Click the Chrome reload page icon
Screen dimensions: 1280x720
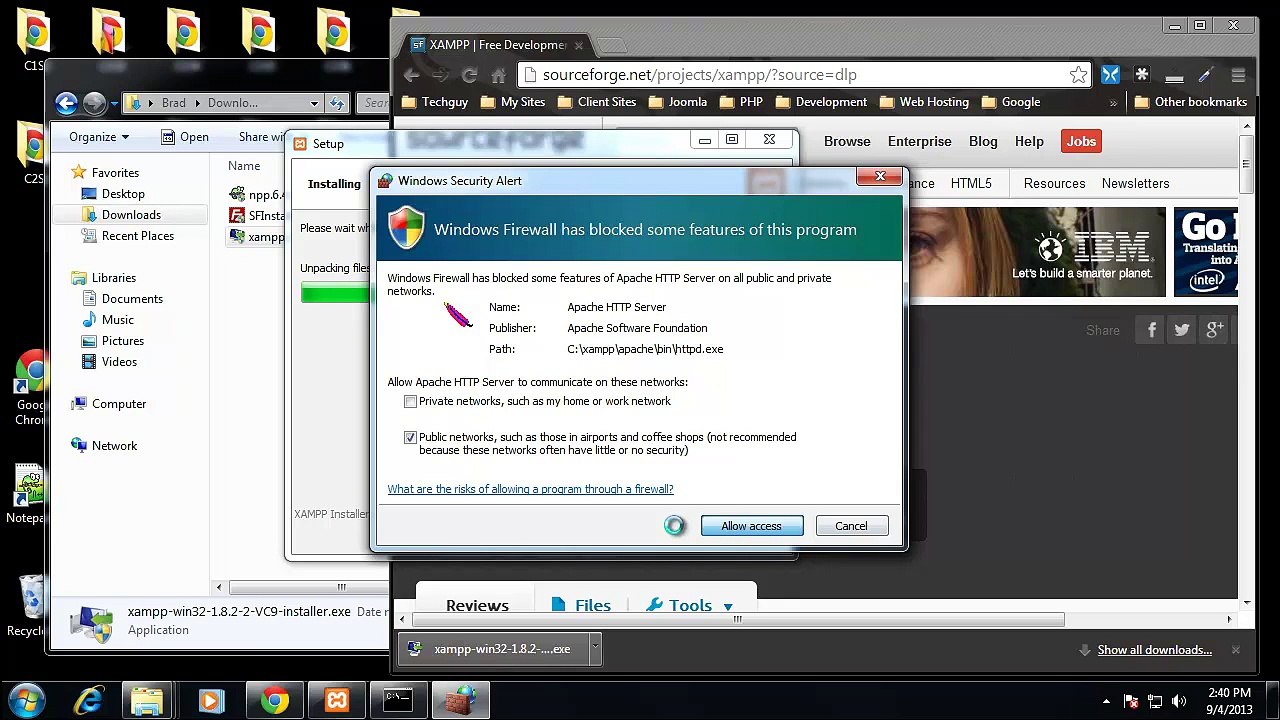pyautogui.click(x=469, y=75)
